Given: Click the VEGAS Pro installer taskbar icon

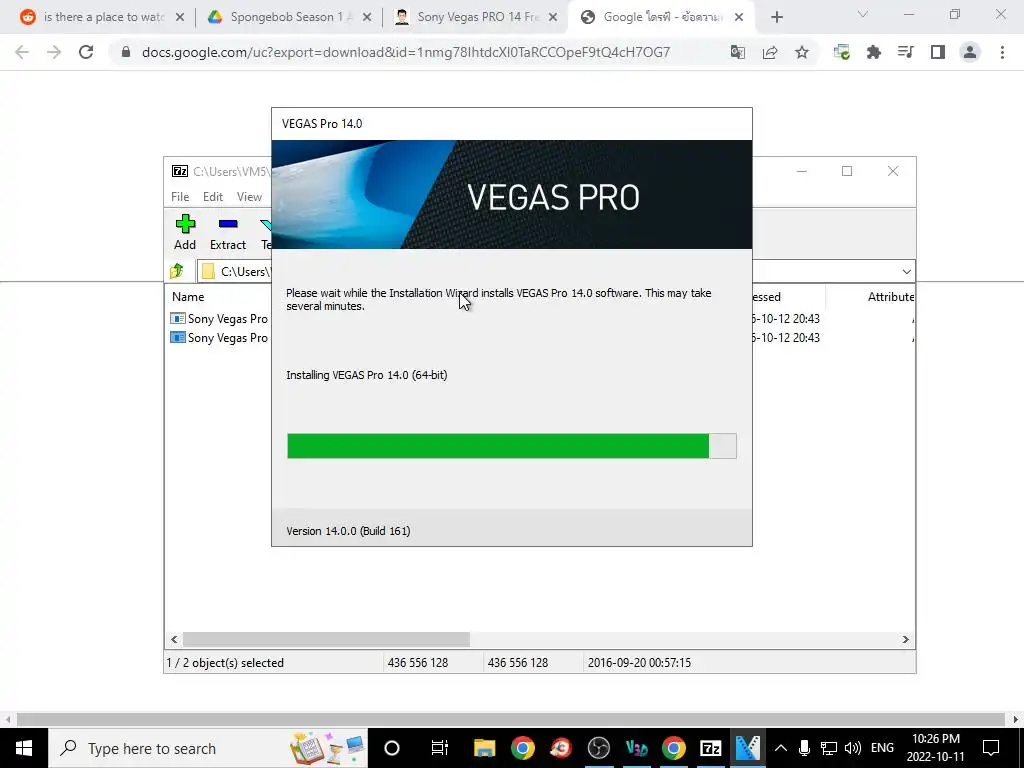Looking at the screenshot, I should tap(748, 748).
